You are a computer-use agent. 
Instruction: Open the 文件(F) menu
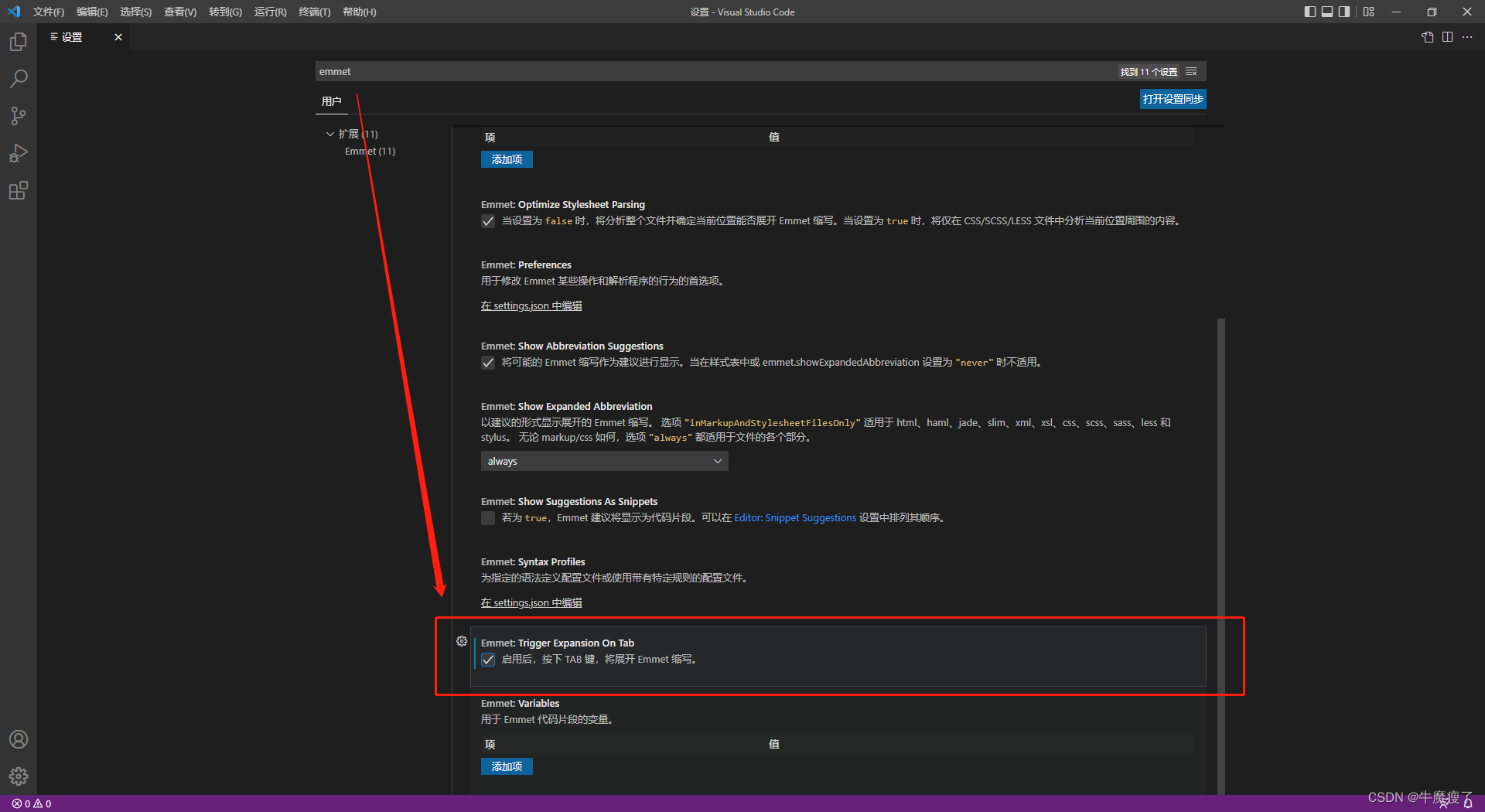[48, 12]
